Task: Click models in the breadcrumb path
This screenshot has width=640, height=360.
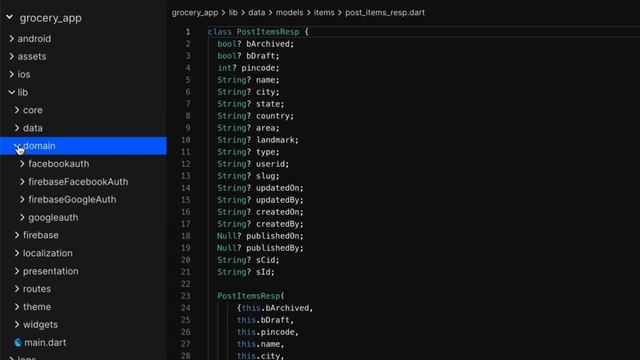Action: pos(289,13)
